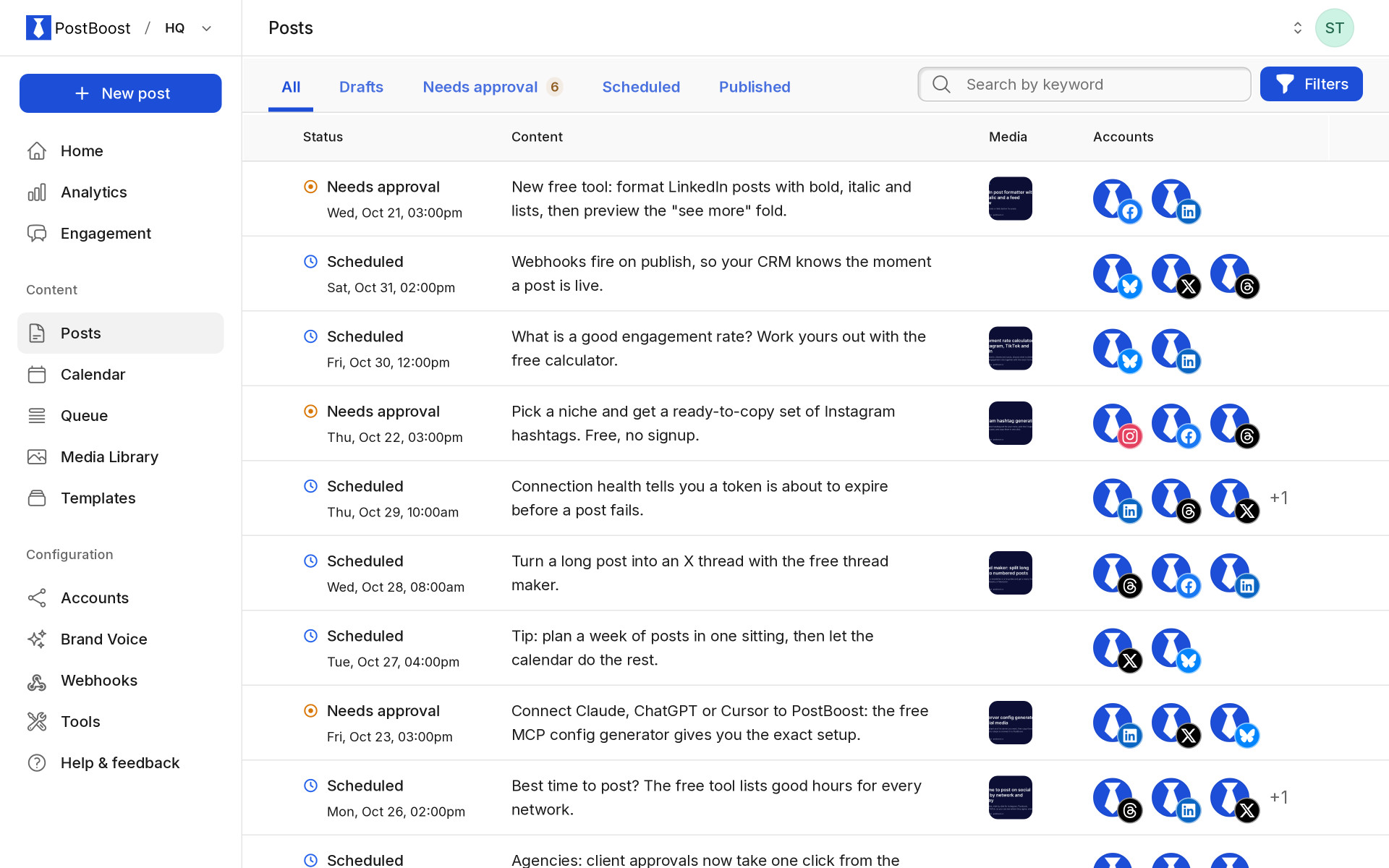
Task: Open the up-down chevron switcher beside the avatar
Action: click(x=1297, y=27)
